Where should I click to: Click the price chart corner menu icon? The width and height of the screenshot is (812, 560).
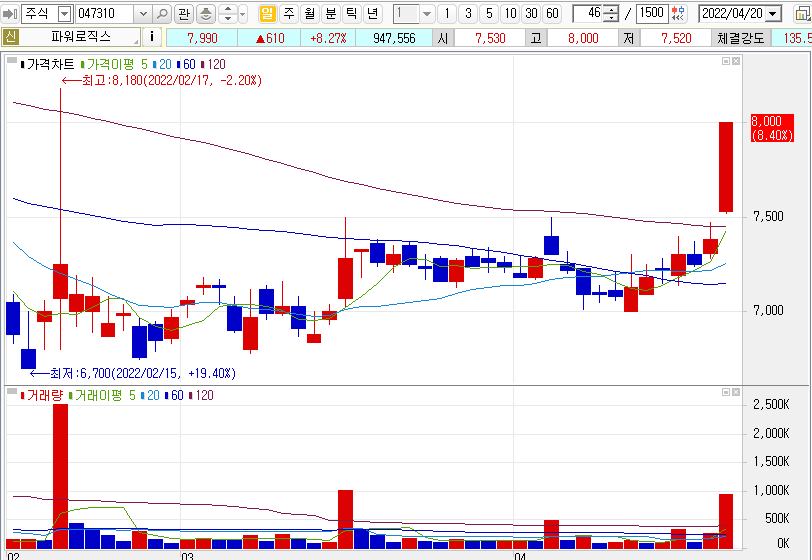click(12, 61)
